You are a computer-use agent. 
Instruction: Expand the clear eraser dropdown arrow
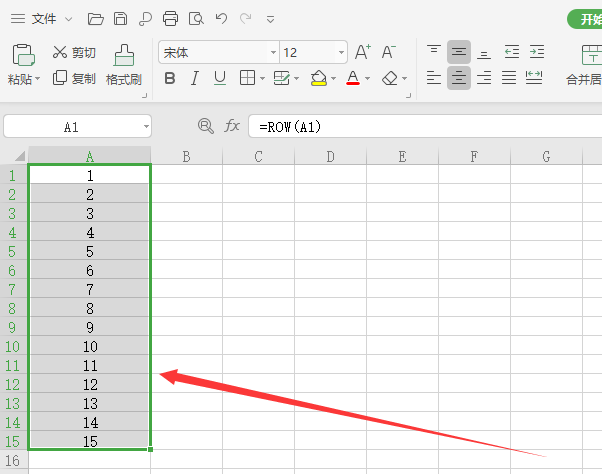pos(404,79)
